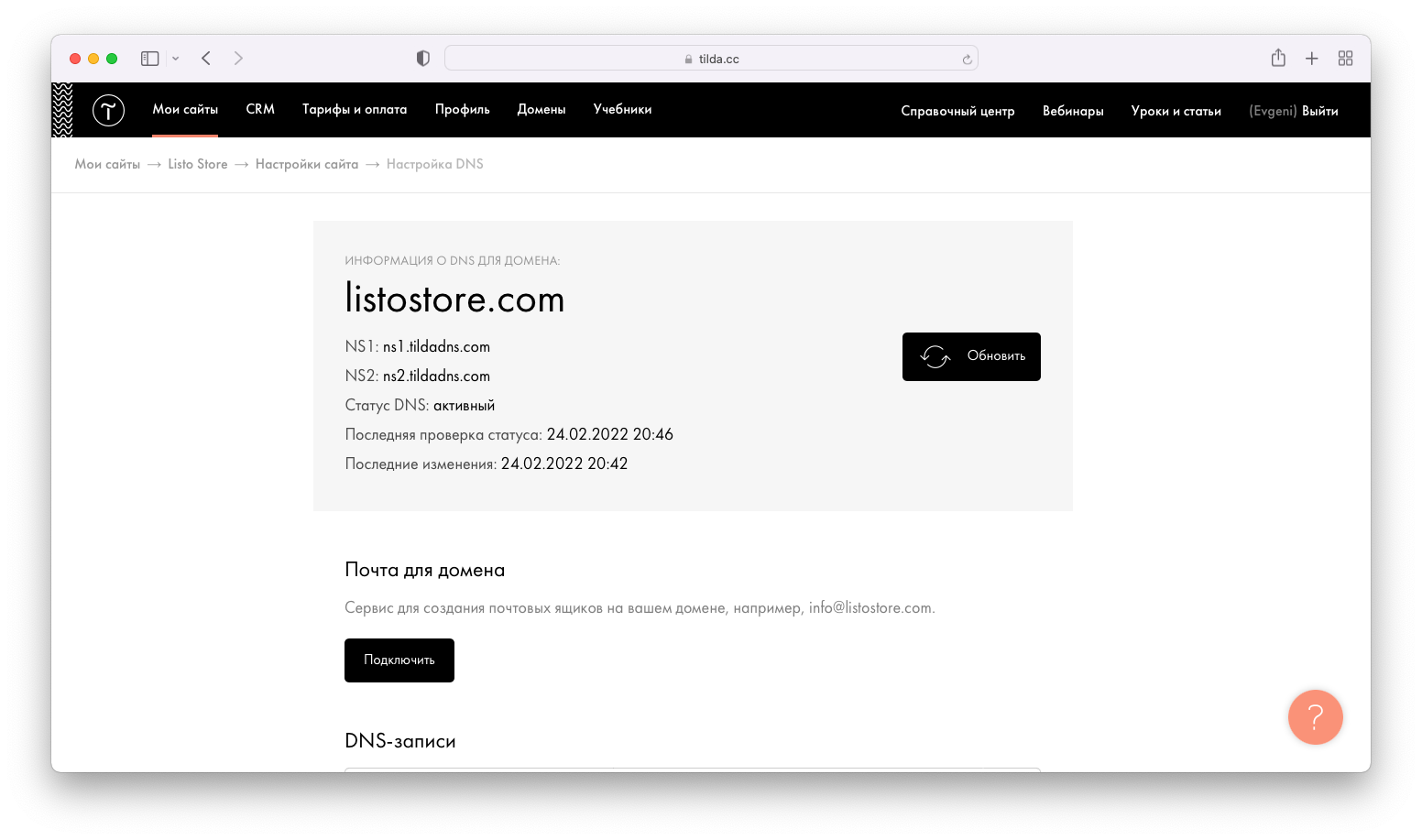Screen dimensions: 1422x840
Task: Toggle the Safari sidebar icon
Action: (x=150, y=59)
